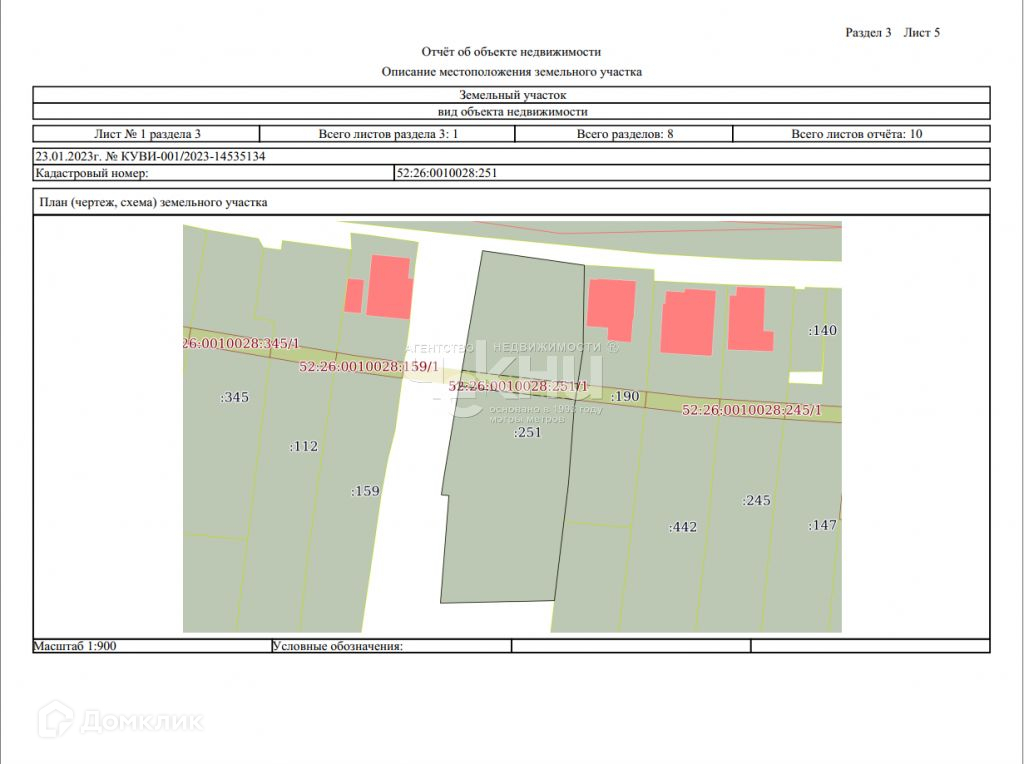Click cell 'Всего листов отчёта: 10'

[x=862, y=134]
